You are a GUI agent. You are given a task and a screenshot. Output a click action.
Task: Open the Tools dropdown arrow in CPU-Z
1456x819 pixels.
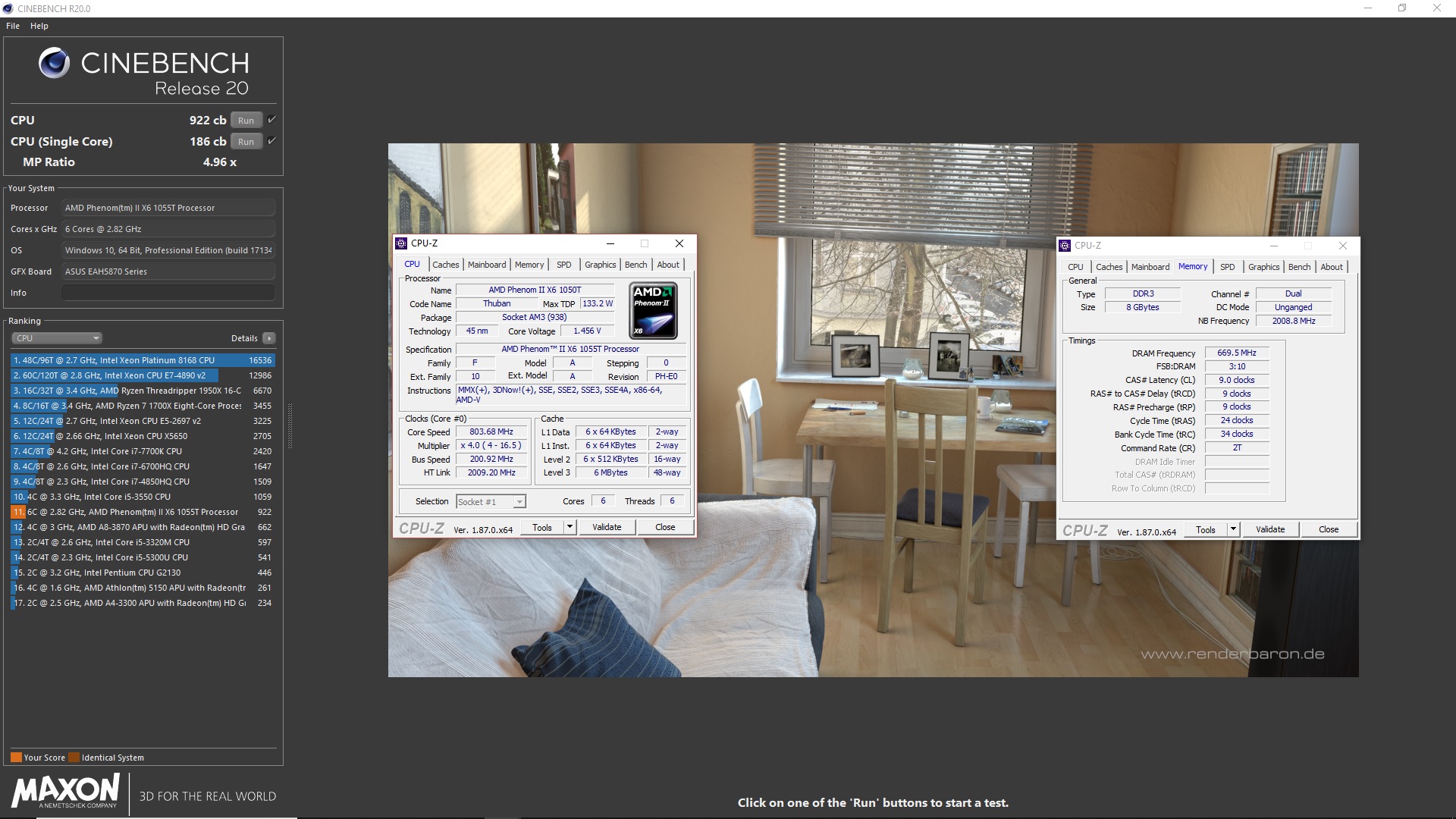[570, 527]
